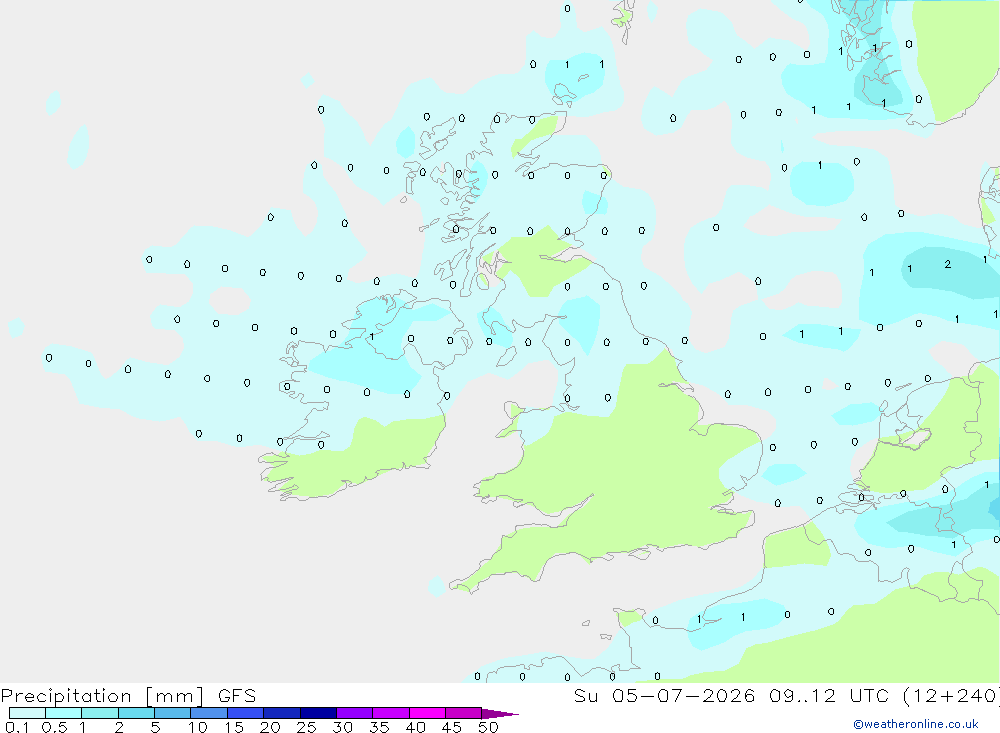Click the 0.5–1 mm legend color swatch
This screenshot has width=1000, height=733.
coord(64,713)
